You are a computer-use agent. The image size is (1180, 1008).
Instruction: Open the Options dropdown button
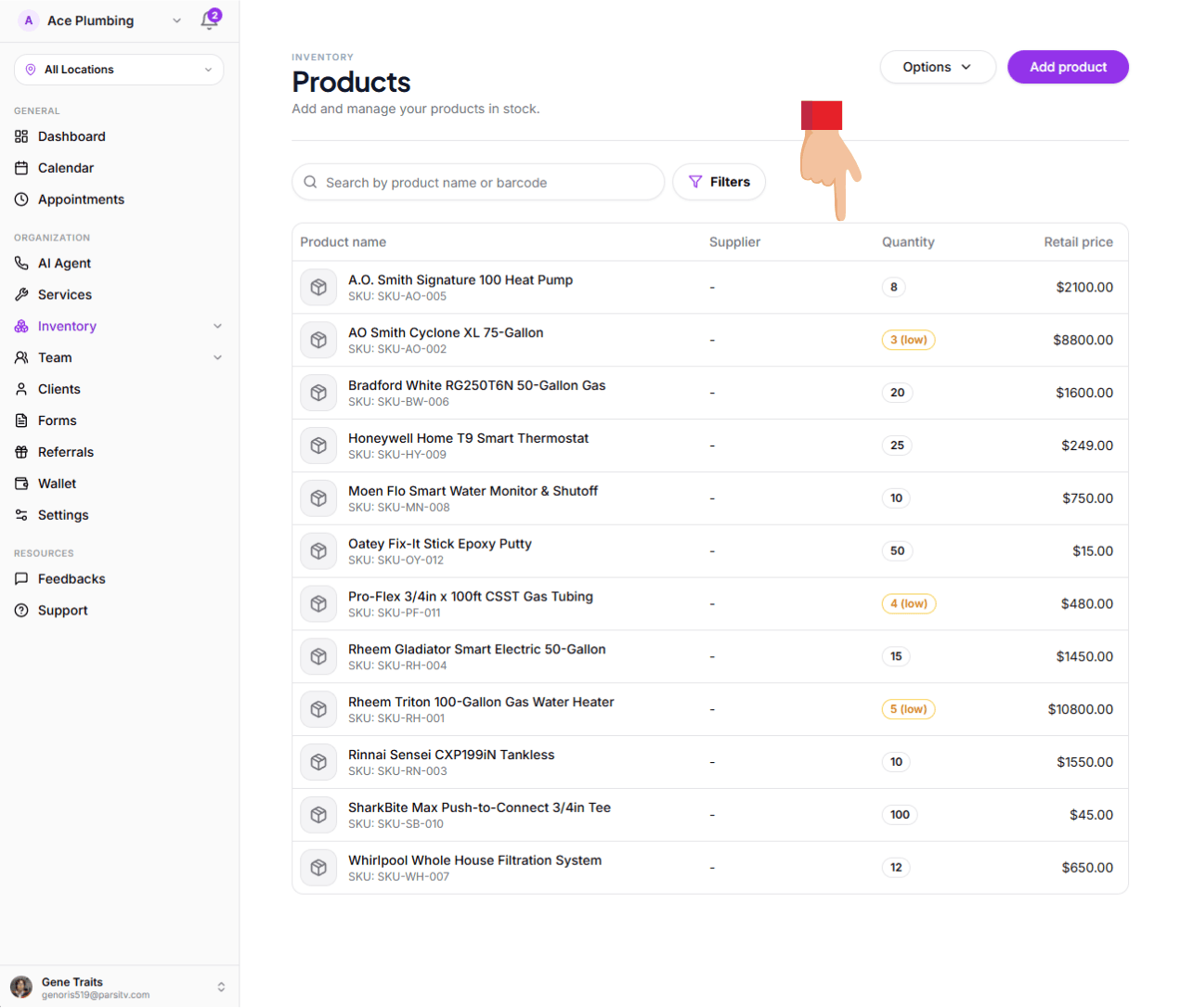pyautogui.click(x=938, y=67)
